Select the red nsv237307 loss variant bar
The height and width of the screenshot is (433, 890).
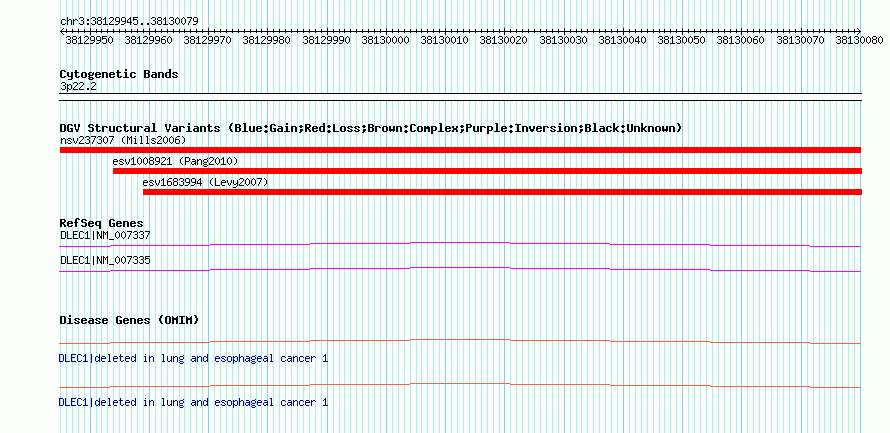click(x=460, y=150)
